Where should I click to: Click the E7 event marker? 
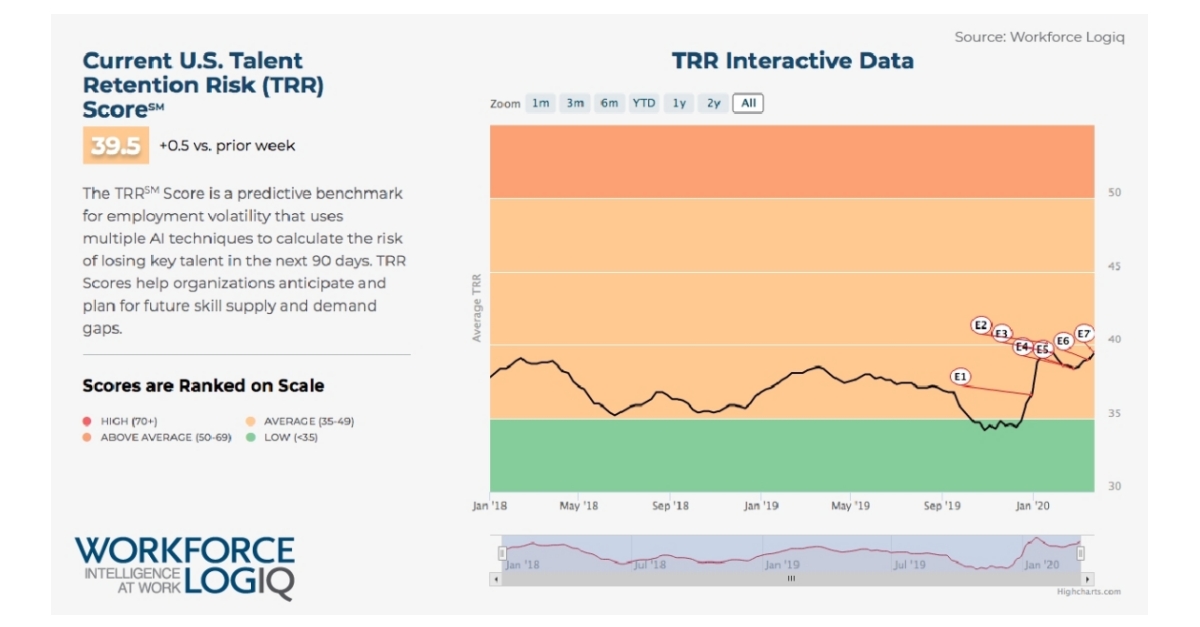[x=1084, y=334]
